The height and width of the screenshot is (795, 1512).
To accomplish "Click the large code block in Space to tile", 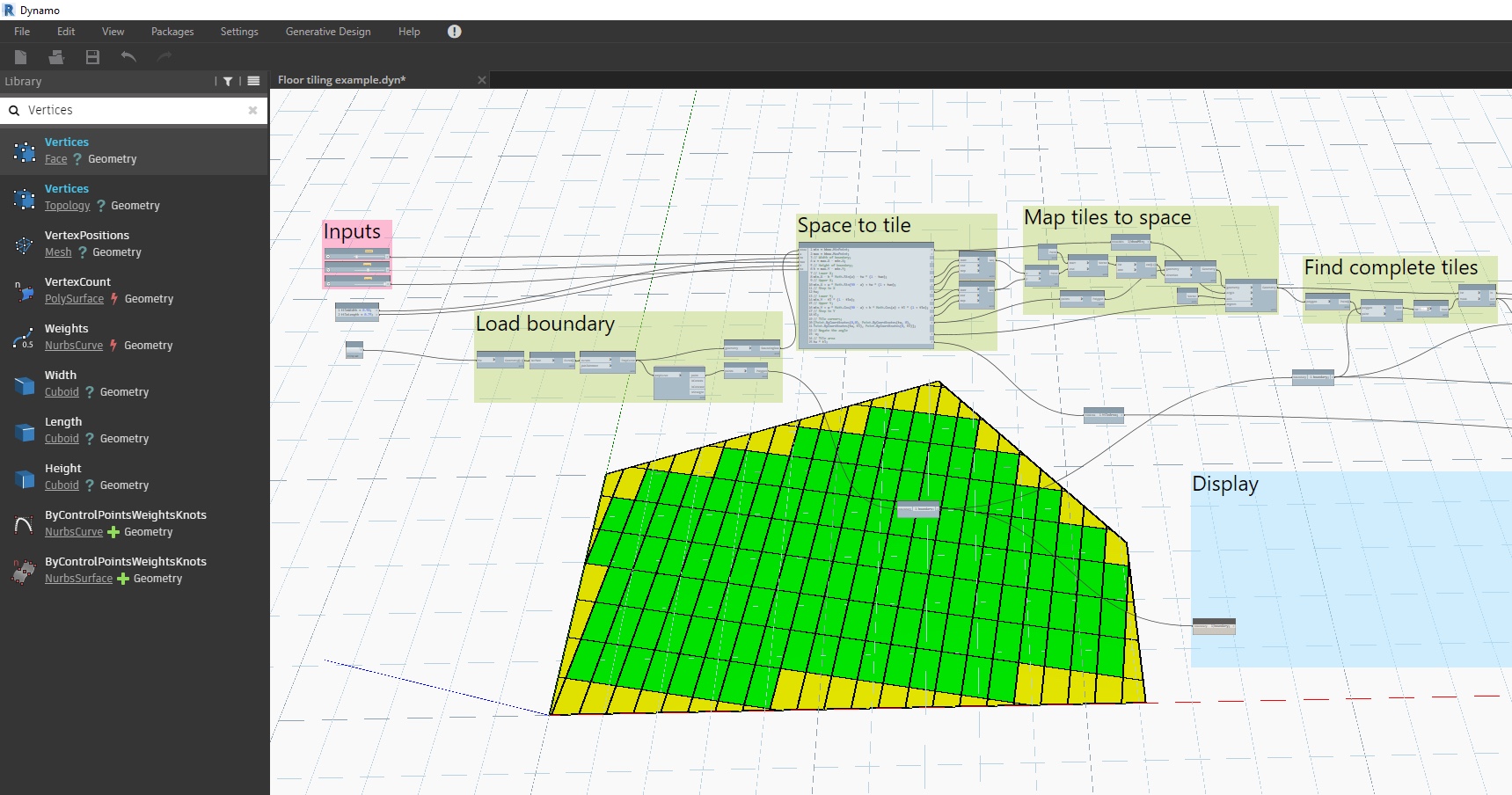I will coord(866,295).
